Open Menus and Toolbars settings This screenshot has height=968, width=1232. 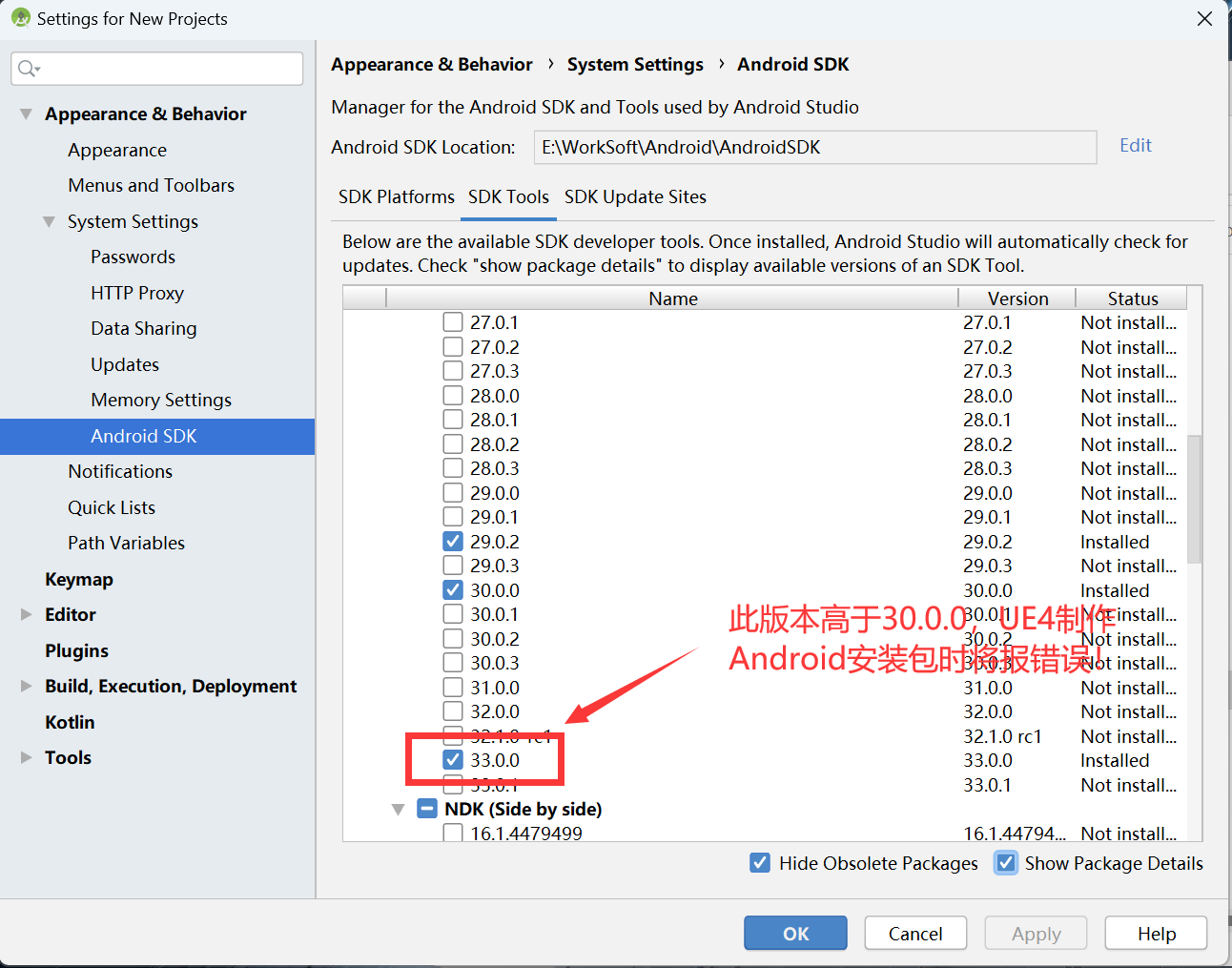point(151,186)
